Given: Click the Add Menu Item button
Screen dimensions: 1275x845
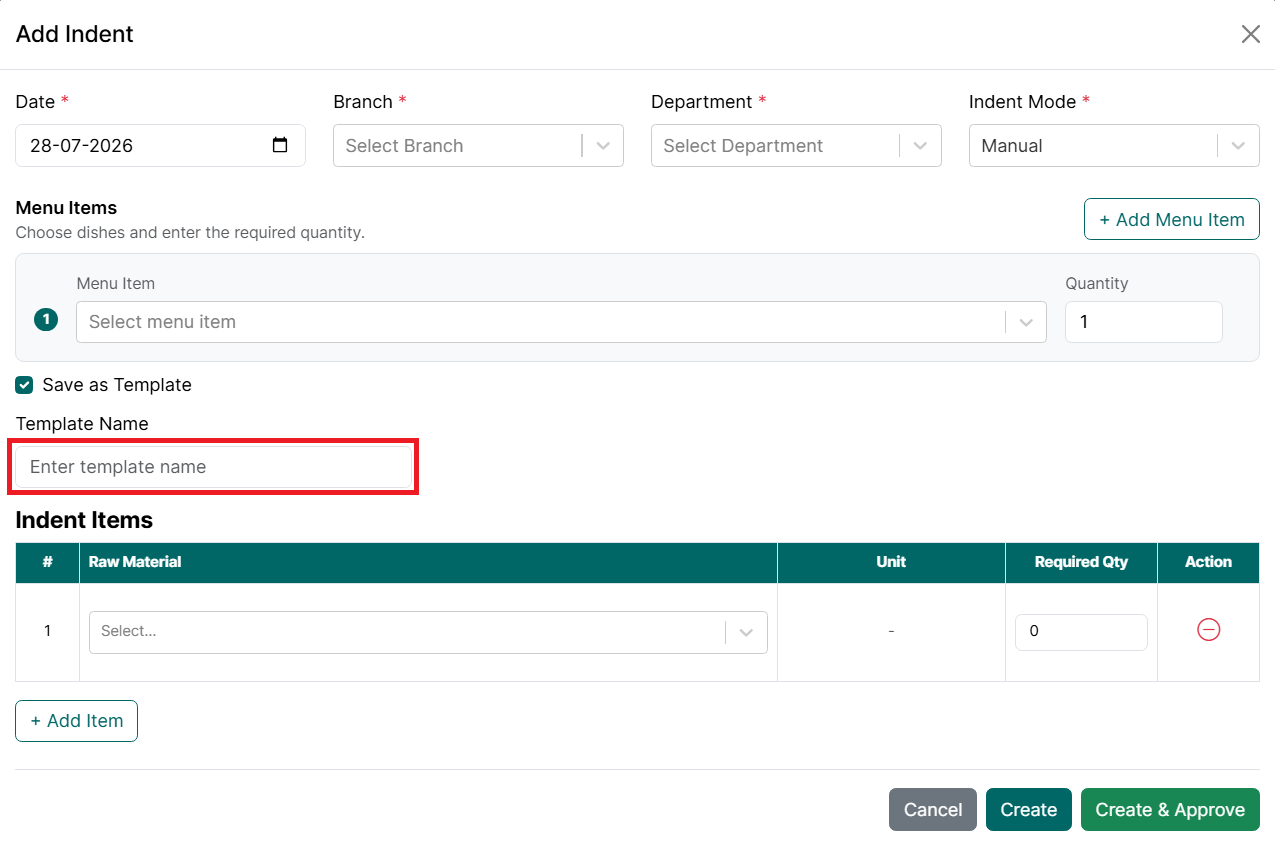Looking at the screenshot, I should coord(1172,219).
